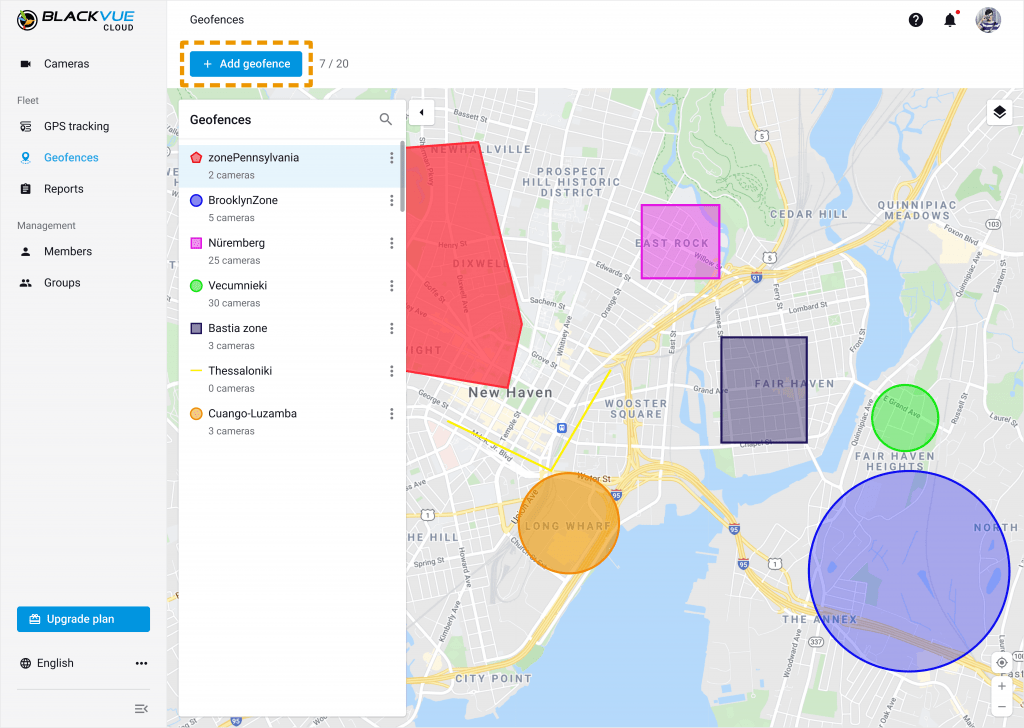
Task: Open Bastia zone options menu
Action: click(x=391, y=328)
